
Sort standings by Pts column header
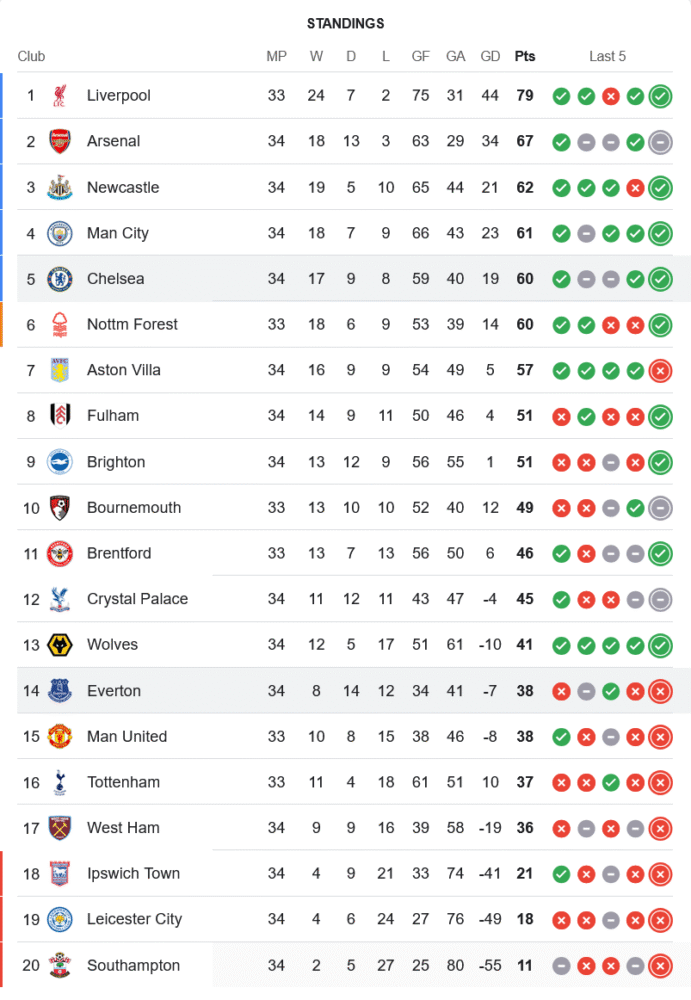(x=525, y=56)
